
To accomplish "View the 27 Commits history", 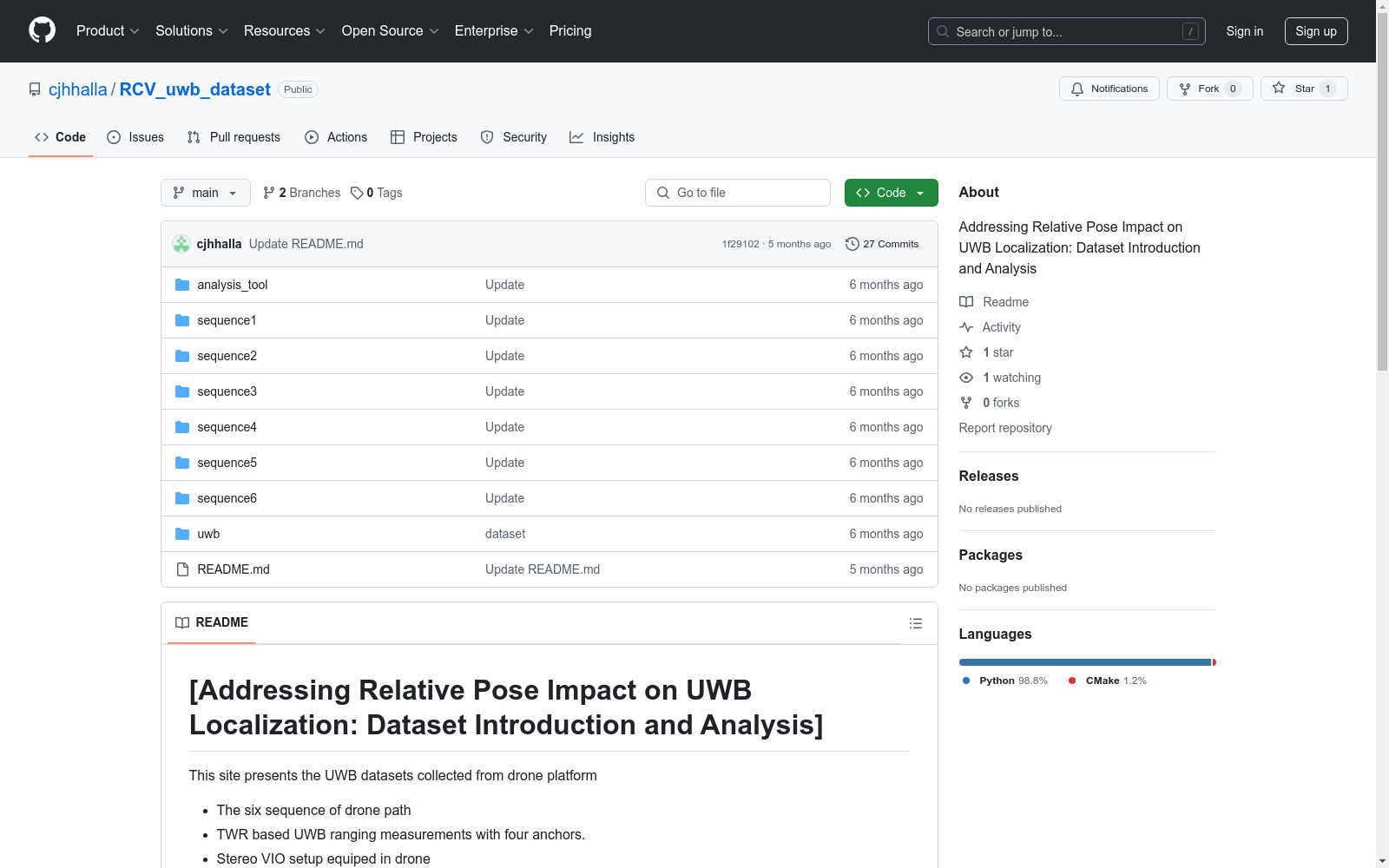I will [882, 244].
